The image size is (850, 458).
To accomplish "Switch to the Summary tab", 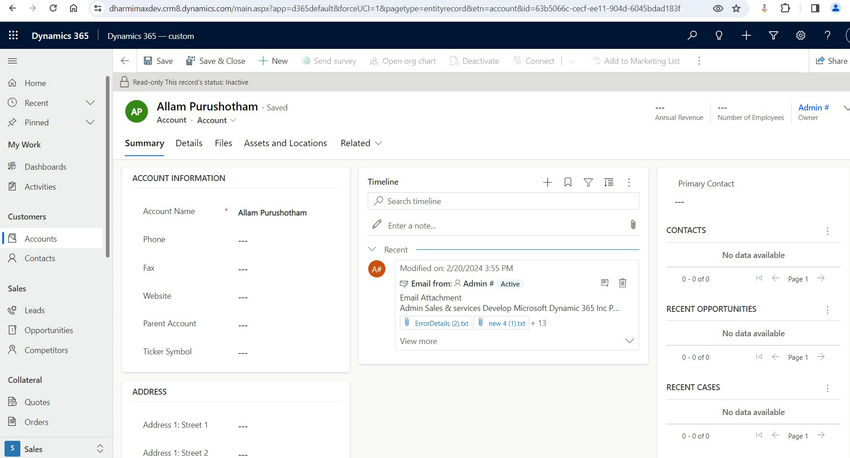I will click(144, 143).
